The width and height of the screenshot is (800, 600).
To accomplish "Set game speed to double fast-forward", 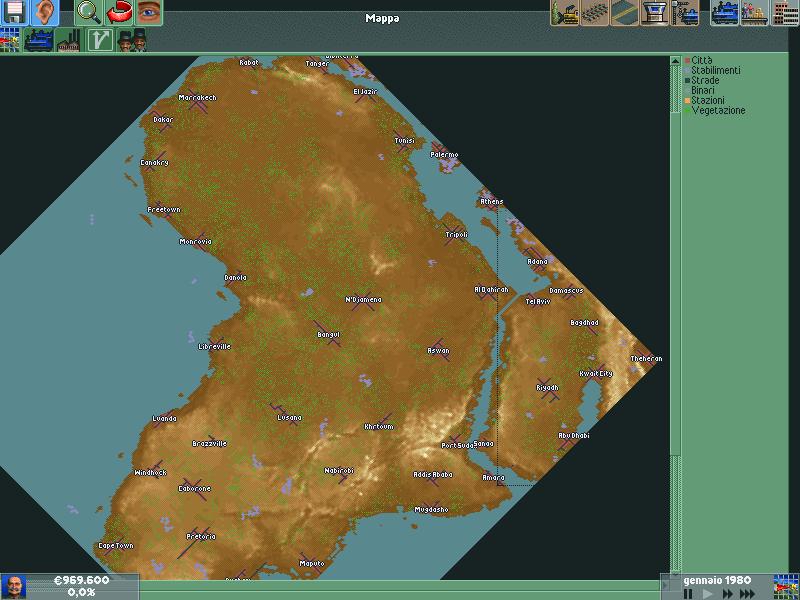I will [727, 594].
